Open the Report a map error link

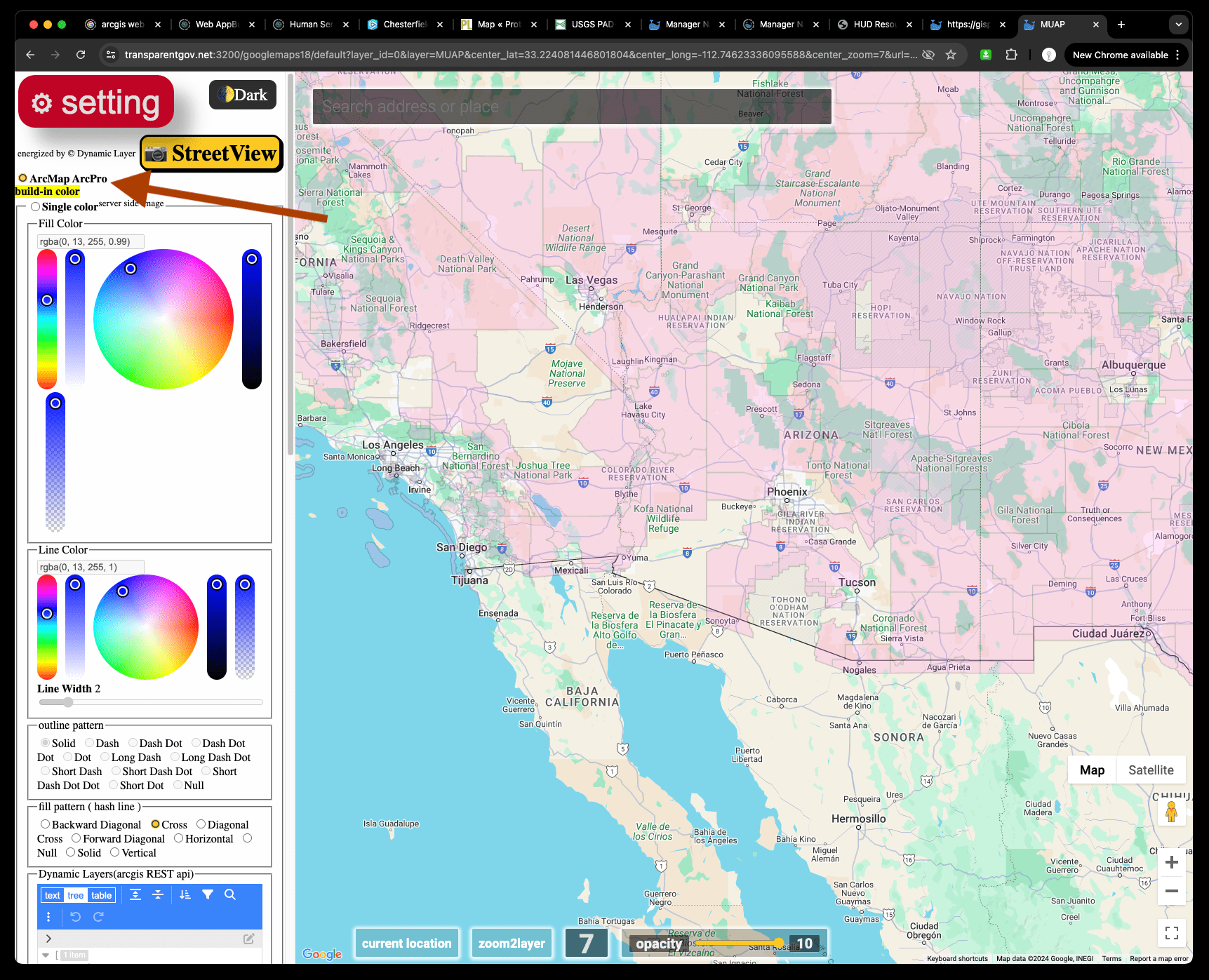1159,959
